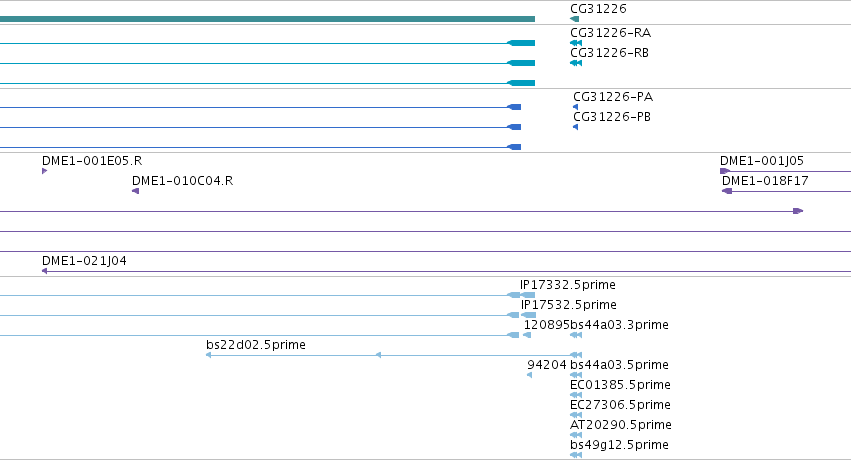Open the CG31226-RB transcript label
The width and height of the screenshot is (851, 460).
[x=609, y=53]
